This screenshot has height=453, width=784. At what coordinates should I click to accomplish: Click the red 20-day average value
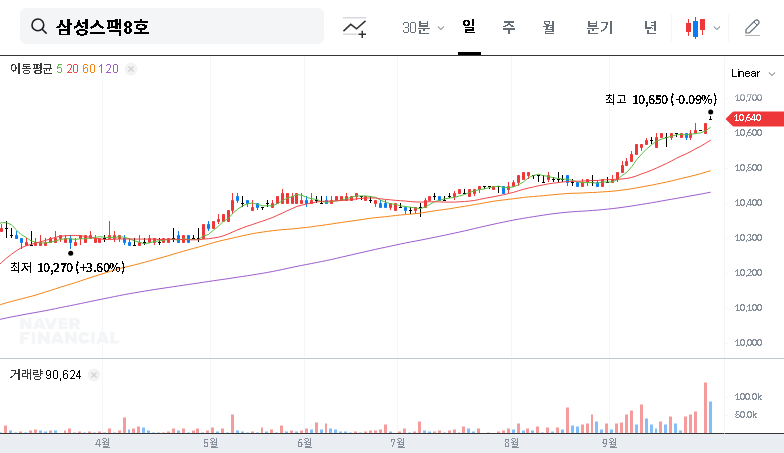72,68
